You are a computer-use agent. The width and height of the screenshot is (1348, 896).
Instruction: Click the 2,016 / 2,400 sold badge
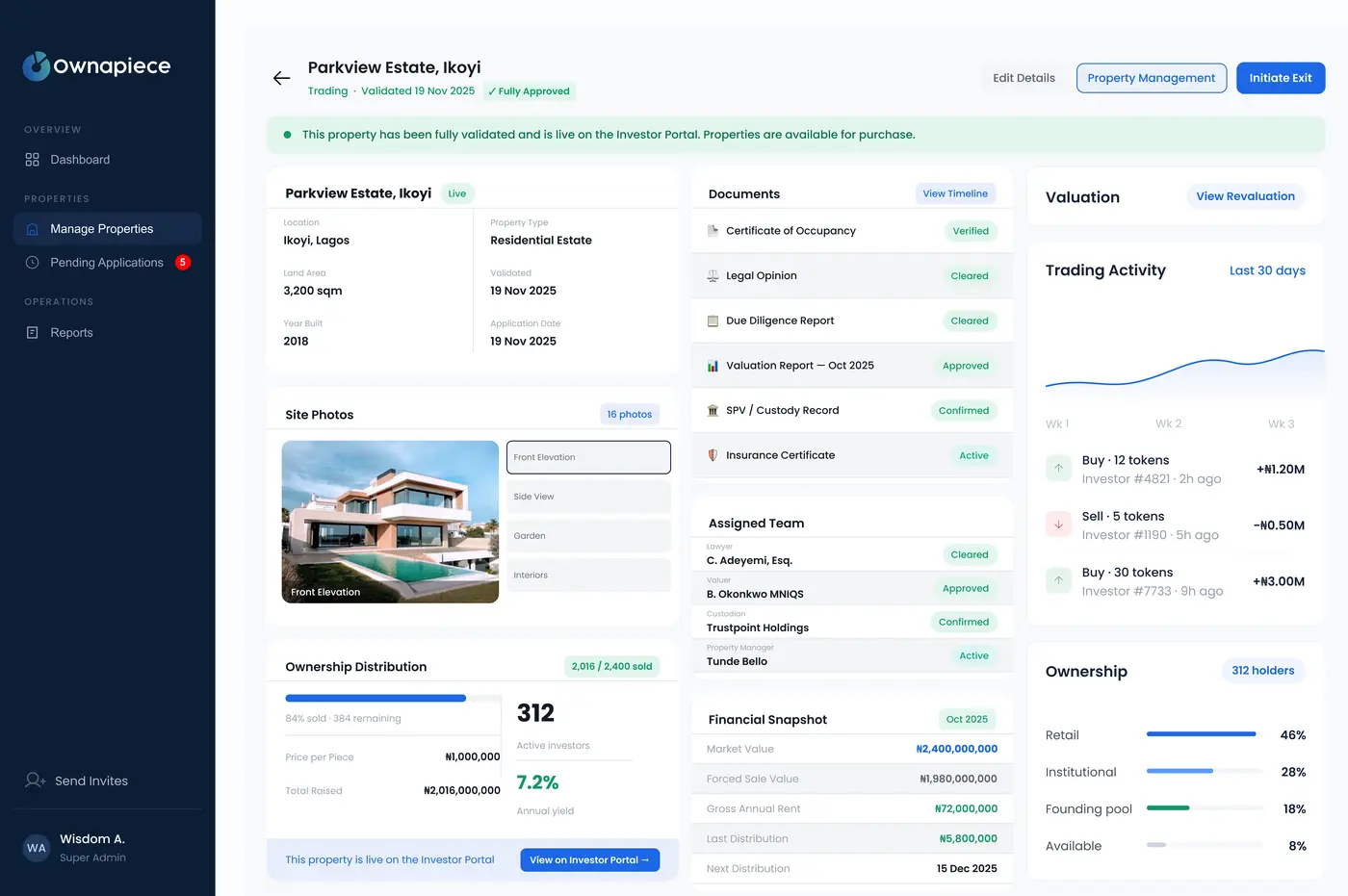pos(611,666)
